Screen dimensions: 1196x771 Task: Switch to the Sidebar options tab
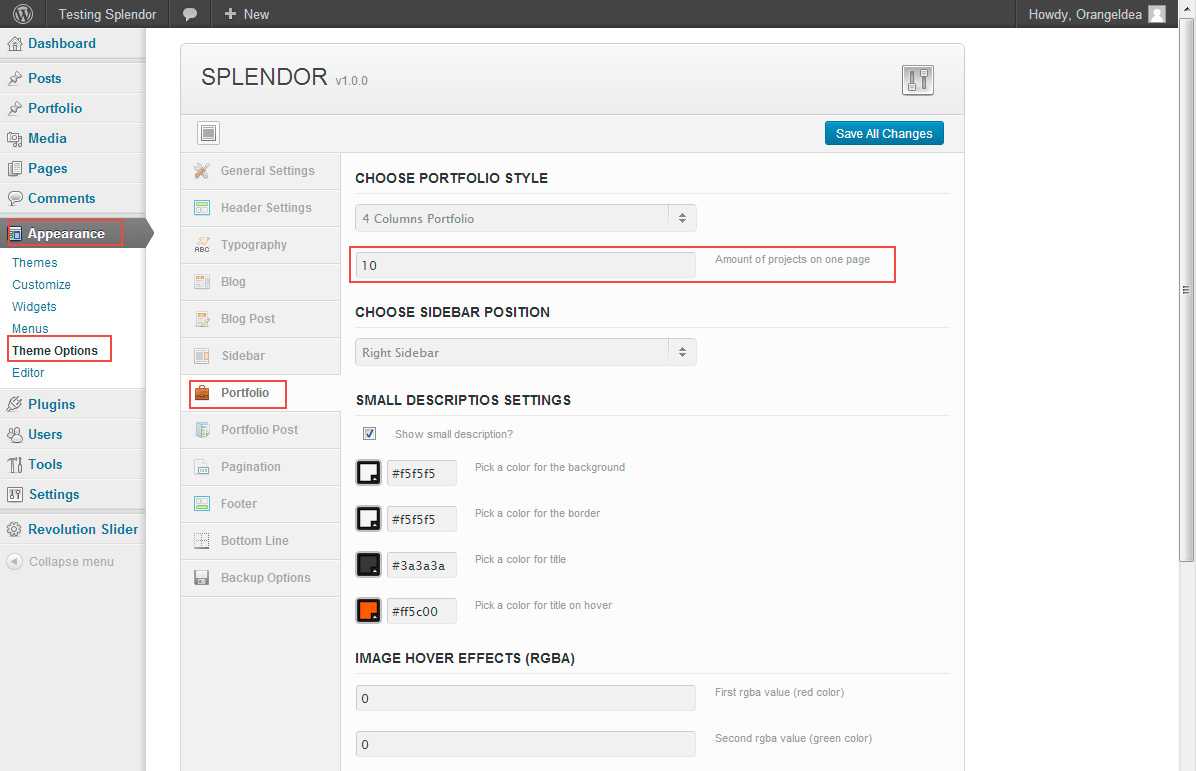pyautogui.click(x=261, y=355)
